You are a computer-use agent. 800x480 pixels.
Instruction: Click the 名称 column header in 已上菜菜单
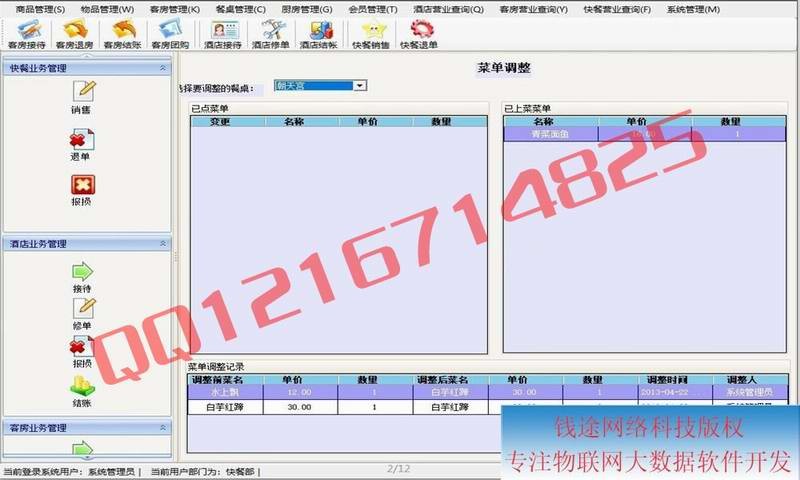coord(551,121)
